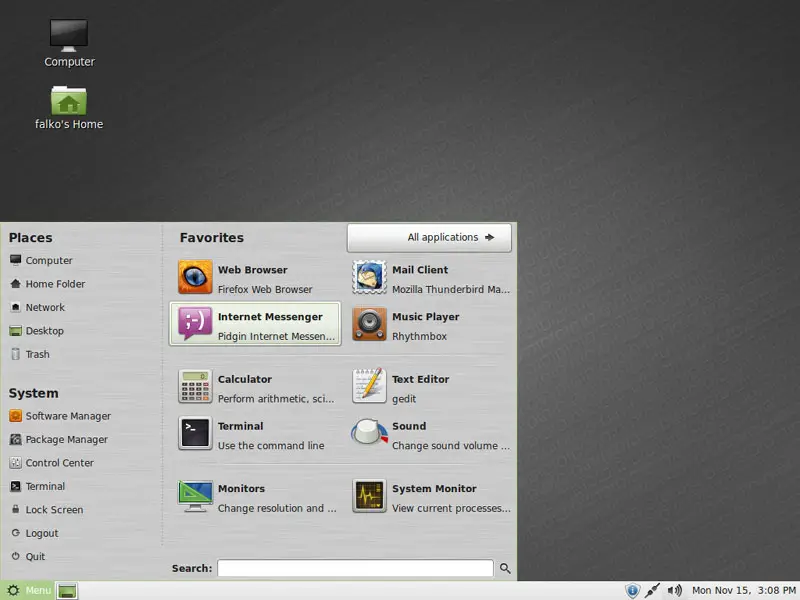This screenshot has height=600, width=800.
Task: Launch the System Monitor icon
Action: [369, 495]
